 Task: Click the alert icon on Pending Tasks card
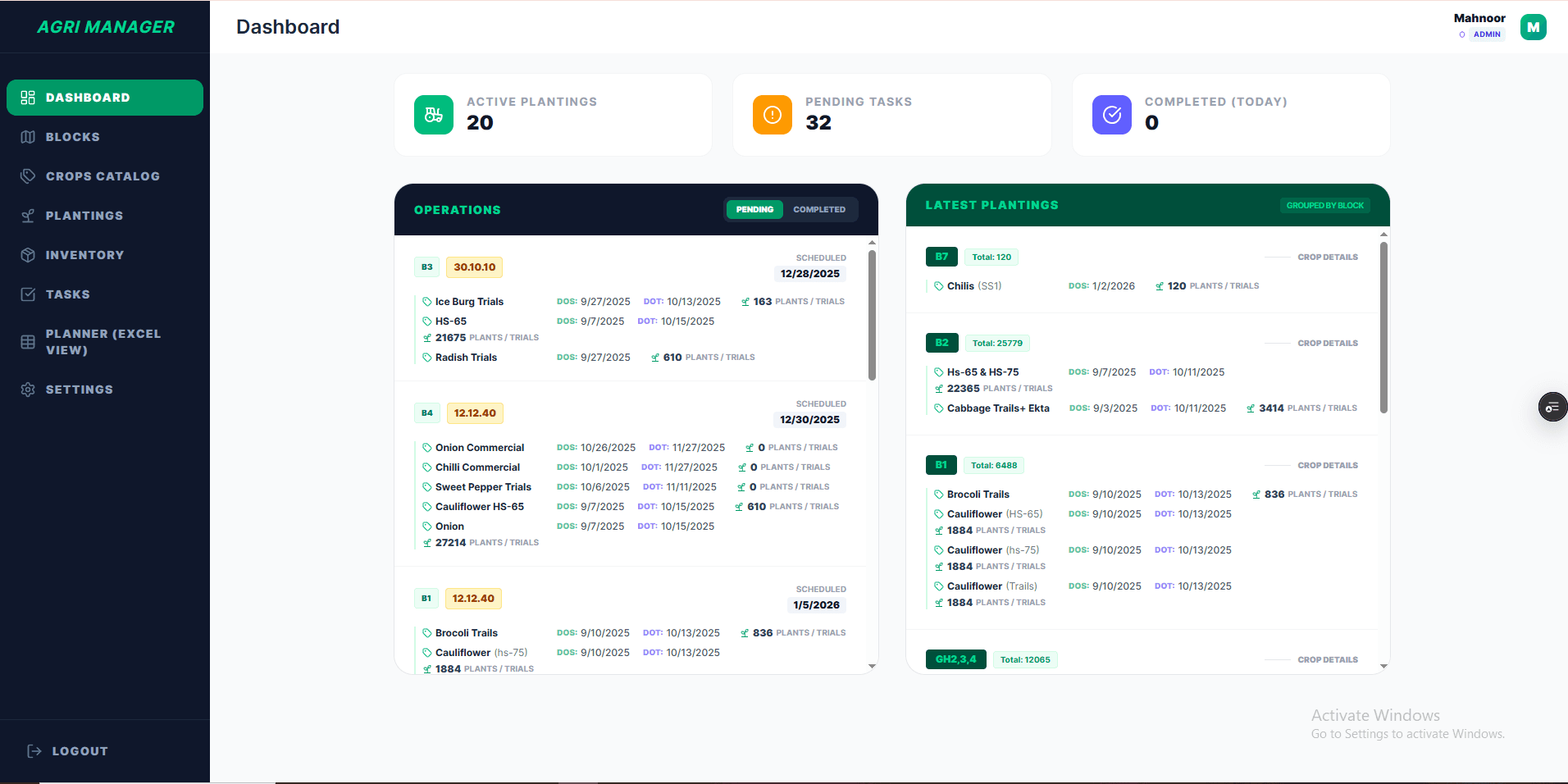point(772,115)
